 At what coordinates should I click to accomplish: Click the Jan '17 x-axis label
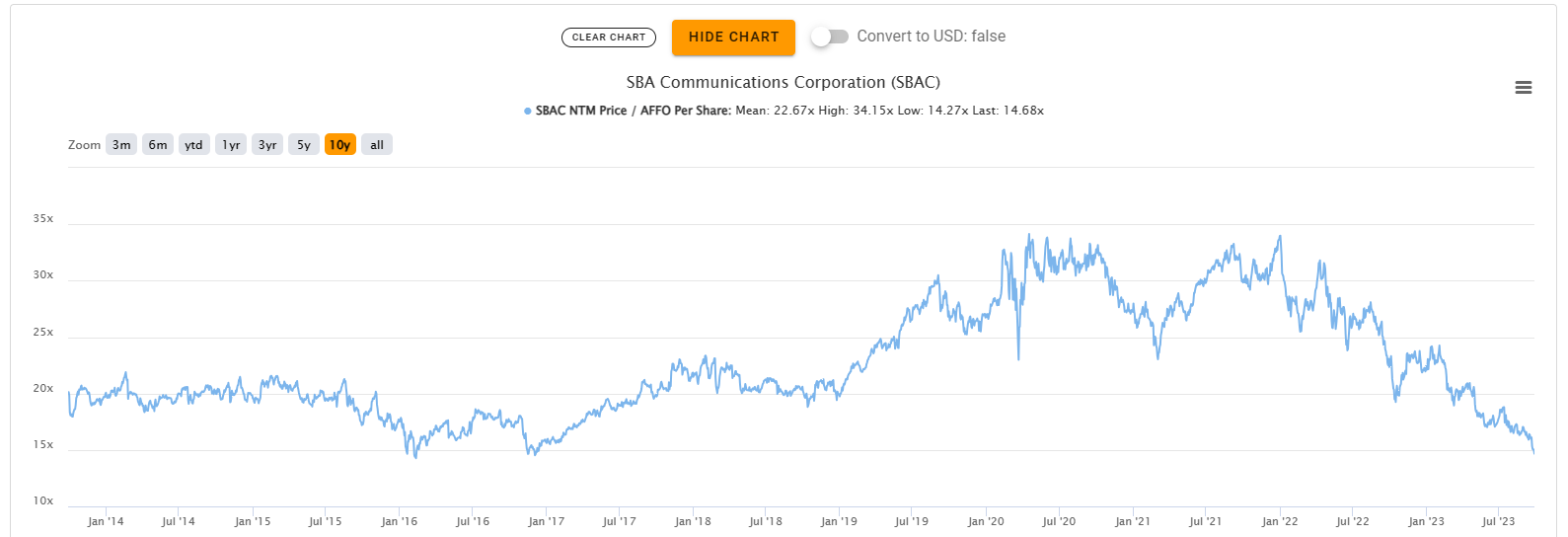pos(546,521)
